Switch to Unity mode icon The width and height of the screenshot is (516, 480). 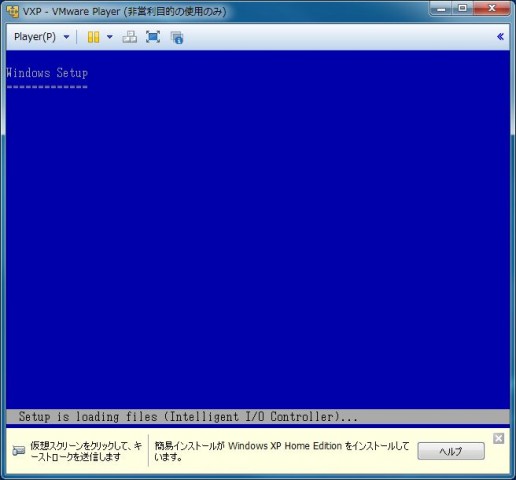[x=177, y=37]
